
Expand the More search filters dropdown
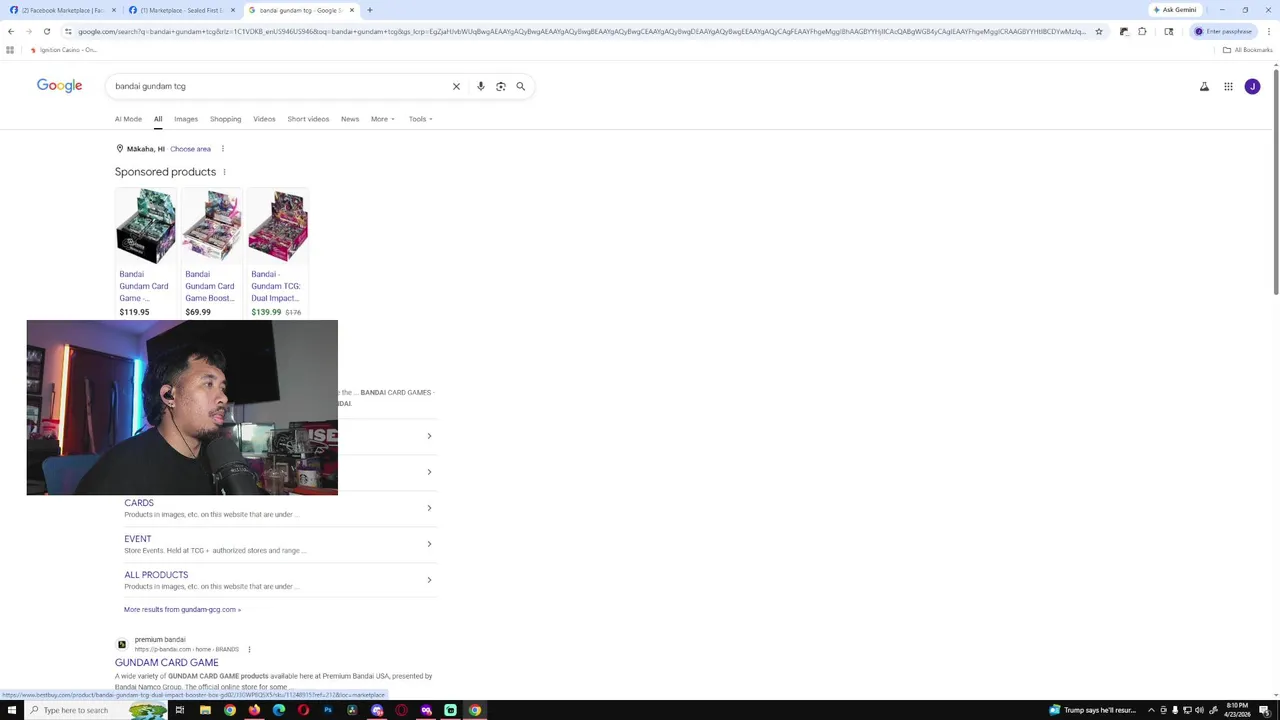click(383, 119)
